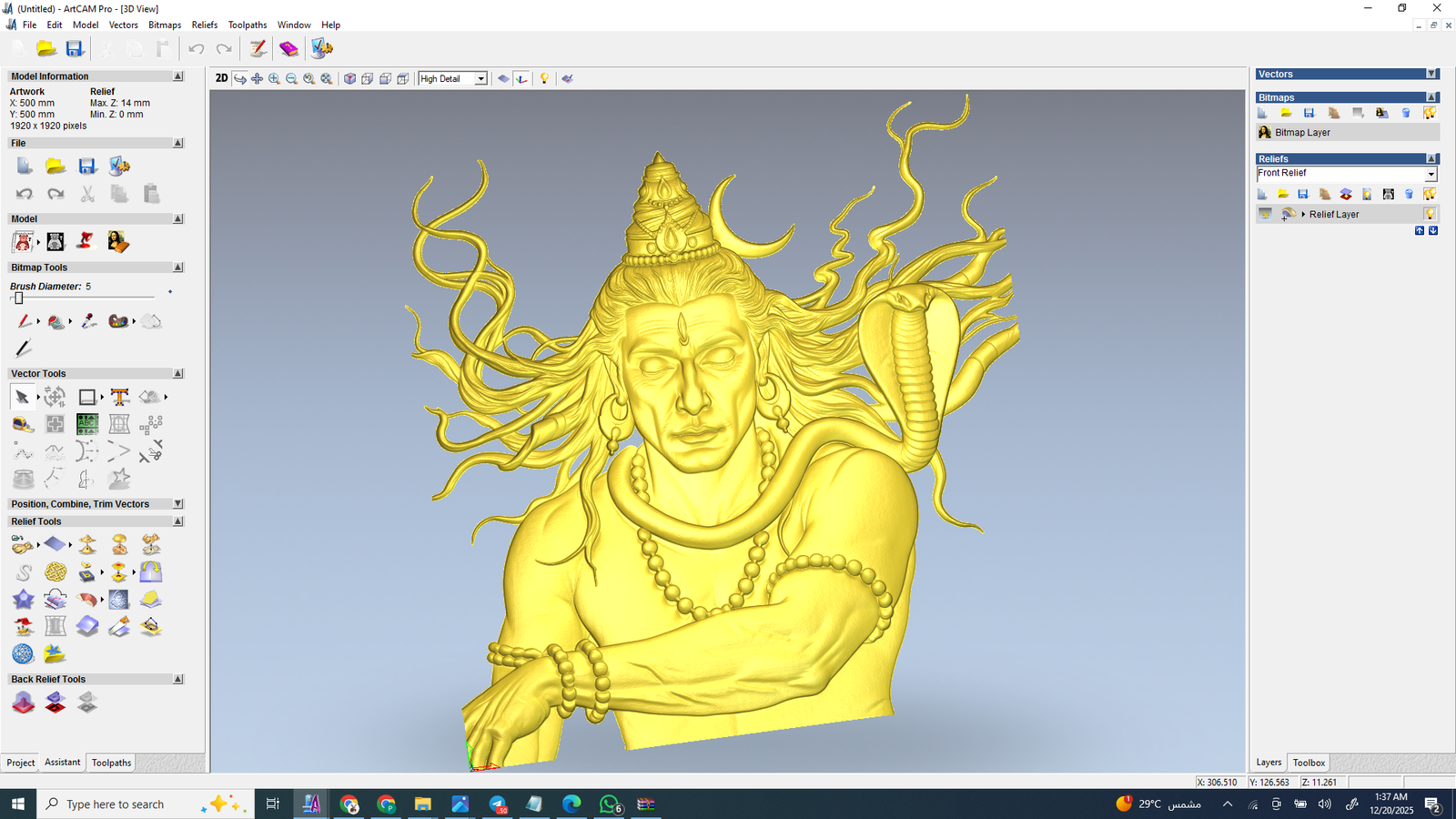The height and width of the screenshot is (819, 1456).
Task: Click Zoom In in 3D view toolbar
Action: [274, 79]
